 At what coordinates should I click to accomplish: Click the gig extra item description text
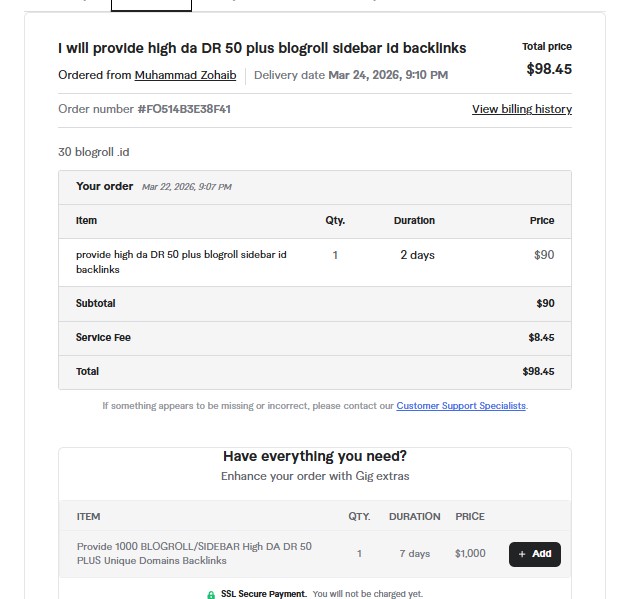(194, 553)
